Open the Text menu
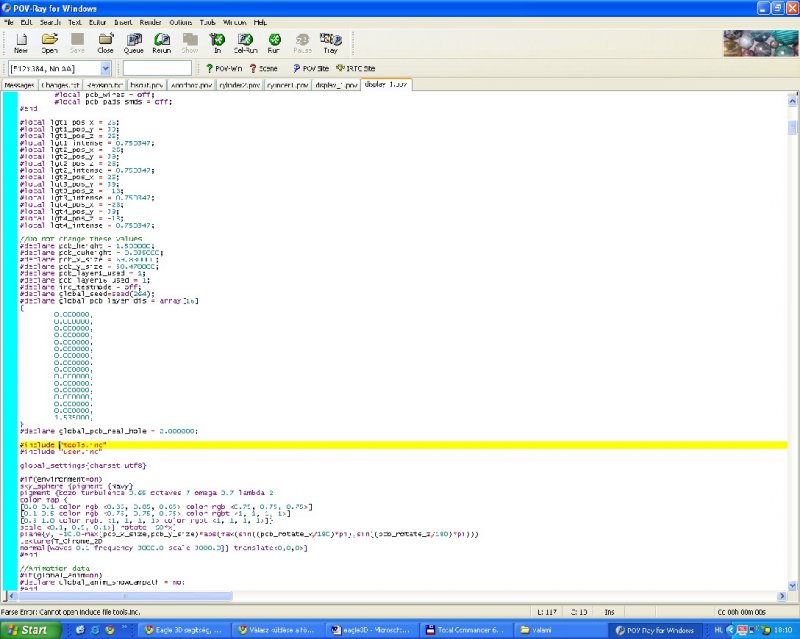 click(x=74, y=22)
